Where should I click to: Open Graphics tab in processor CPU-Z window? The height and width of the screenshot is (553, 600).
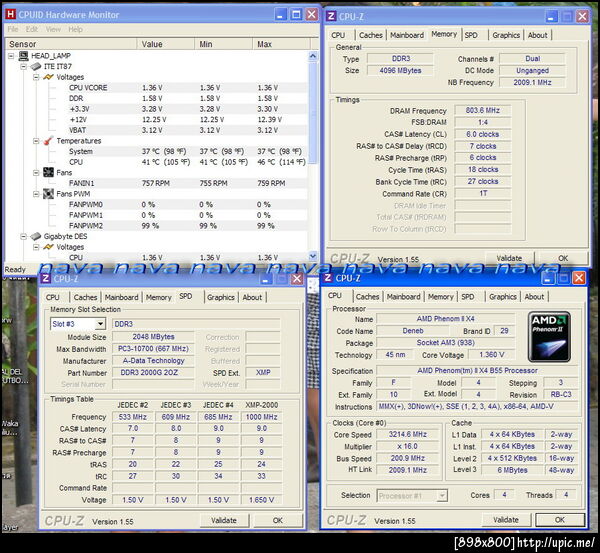coord(503,297)
